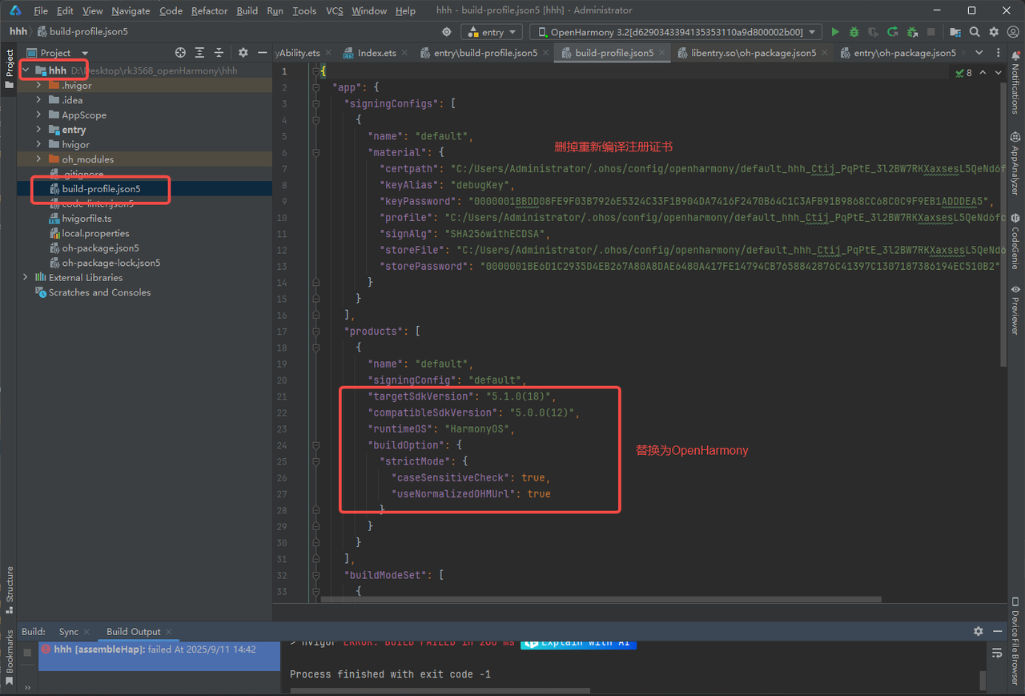Start debugging with the Debug bug icon
The image size is (1025, 696).
coord(854,32)
